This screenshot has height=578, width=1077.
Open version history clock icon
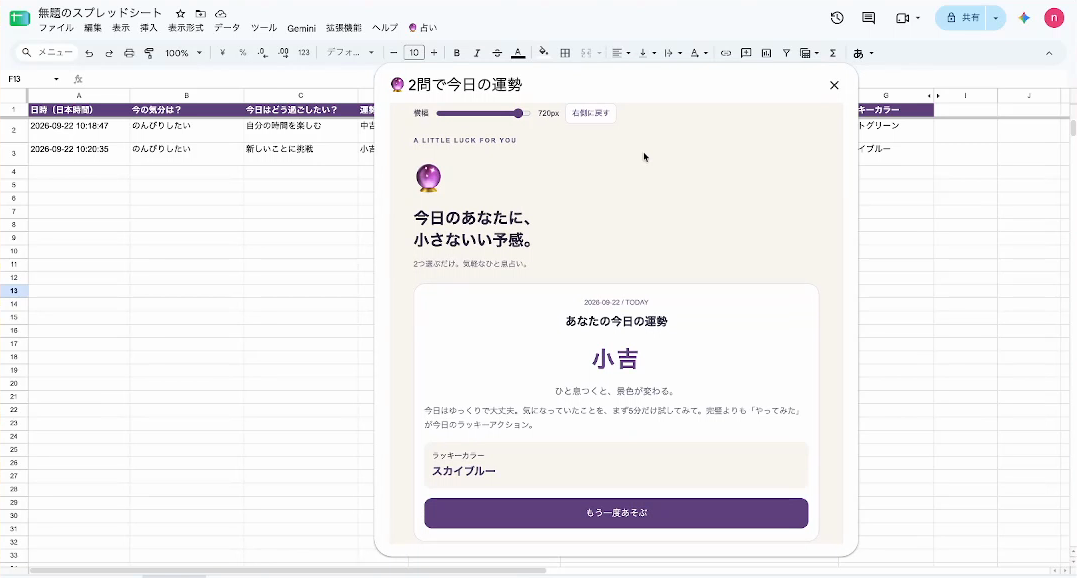(x=837, y=19)
